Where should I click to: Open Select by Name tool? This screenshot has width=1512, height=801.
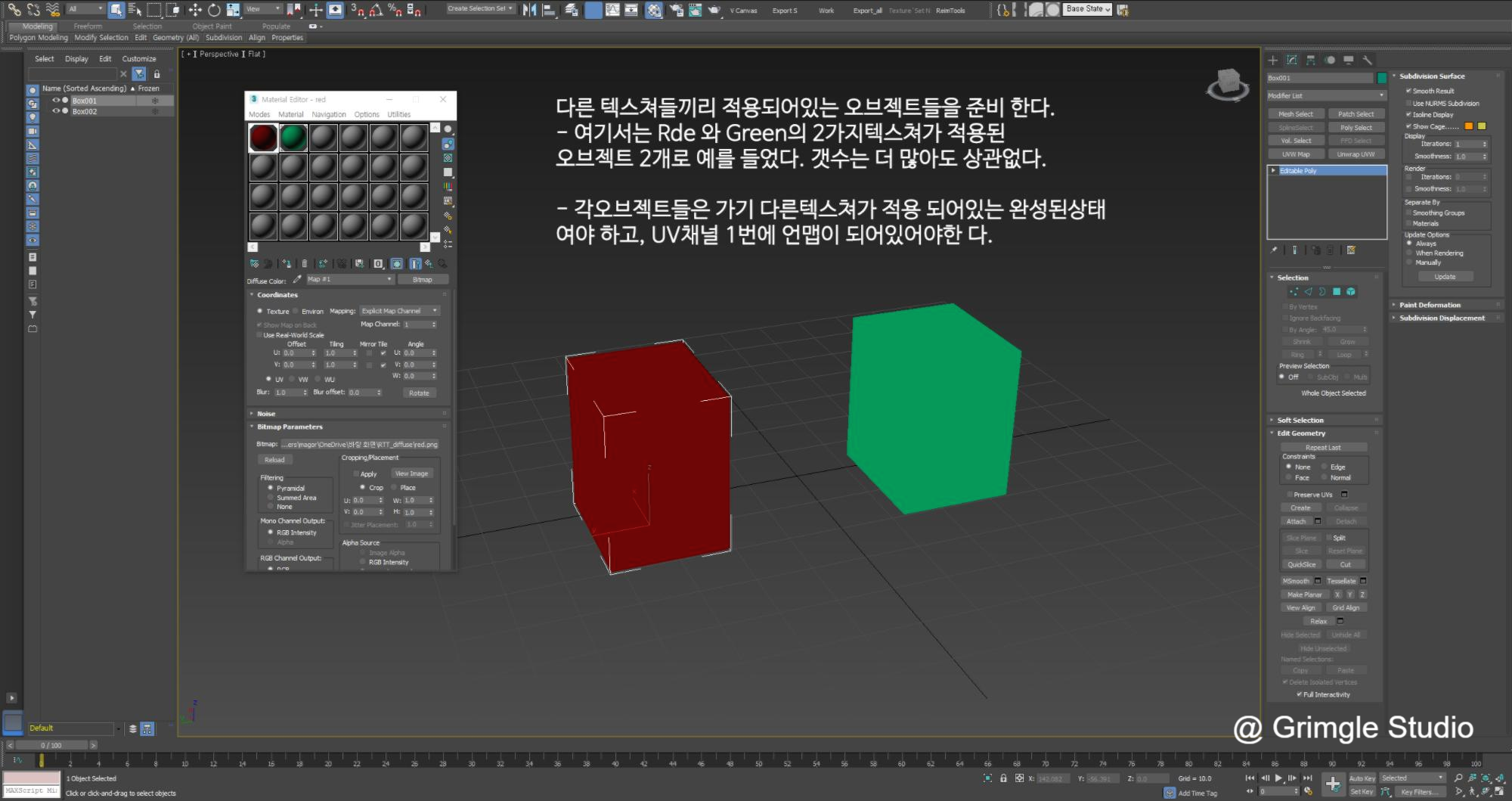click(x=135, y=10)
